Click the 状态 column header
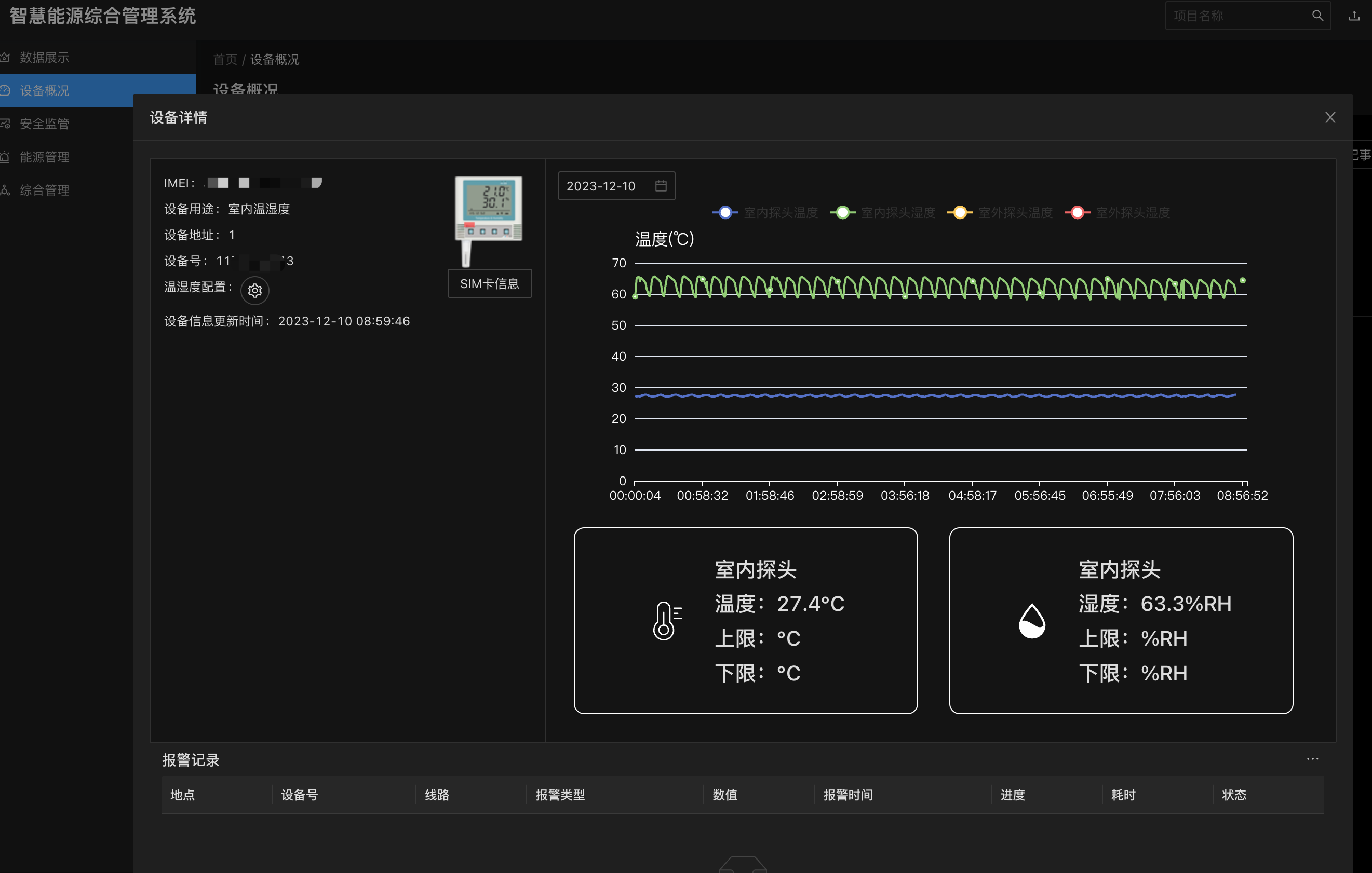This screenshot has width=1372, height=873. [1234, 795]
